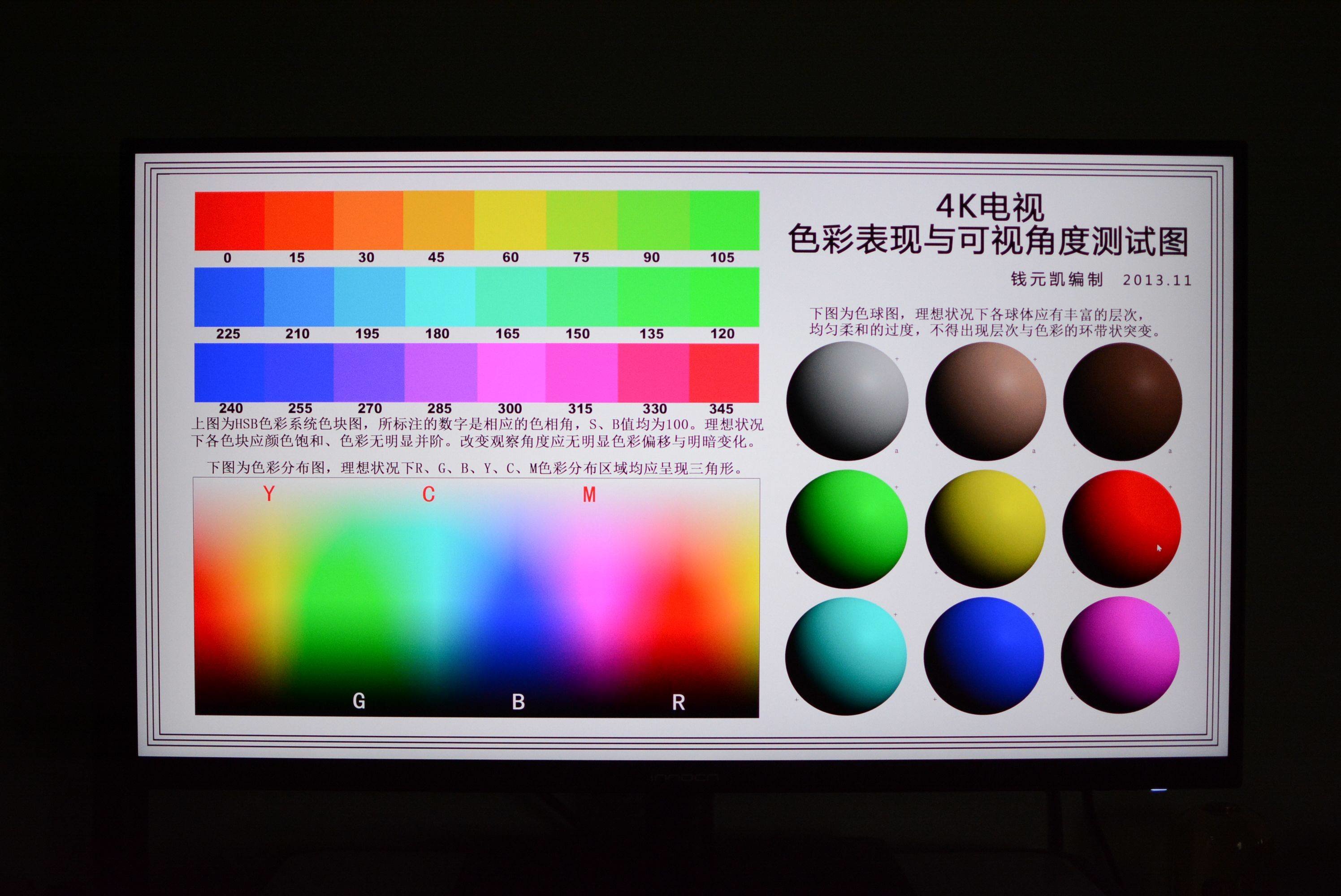The image size is (1341, 896).
Task: Click the red color swatch labeled 0
Action: (x=229, y=220)
